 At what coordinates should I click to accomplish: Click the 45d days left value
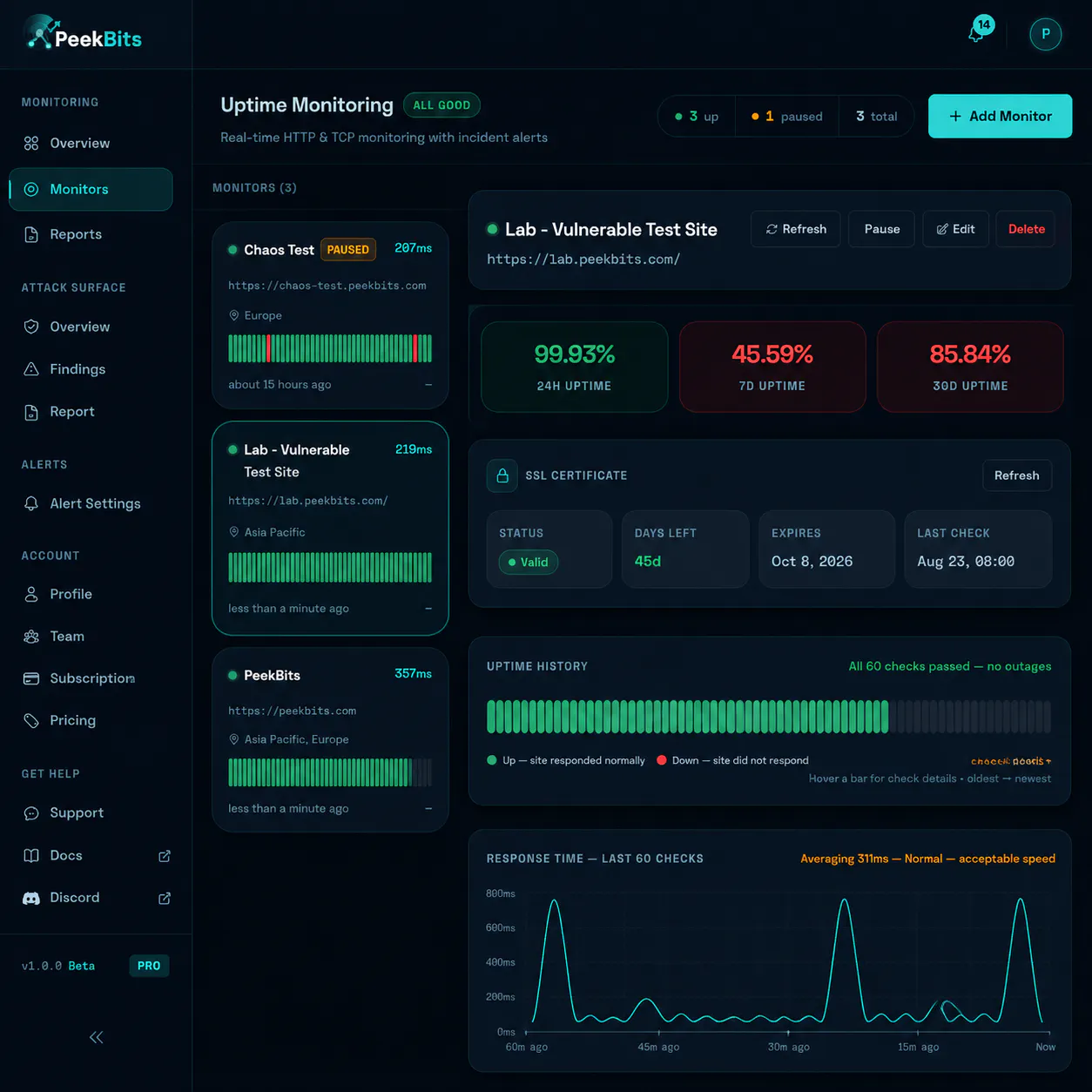(x=648, y=562)
